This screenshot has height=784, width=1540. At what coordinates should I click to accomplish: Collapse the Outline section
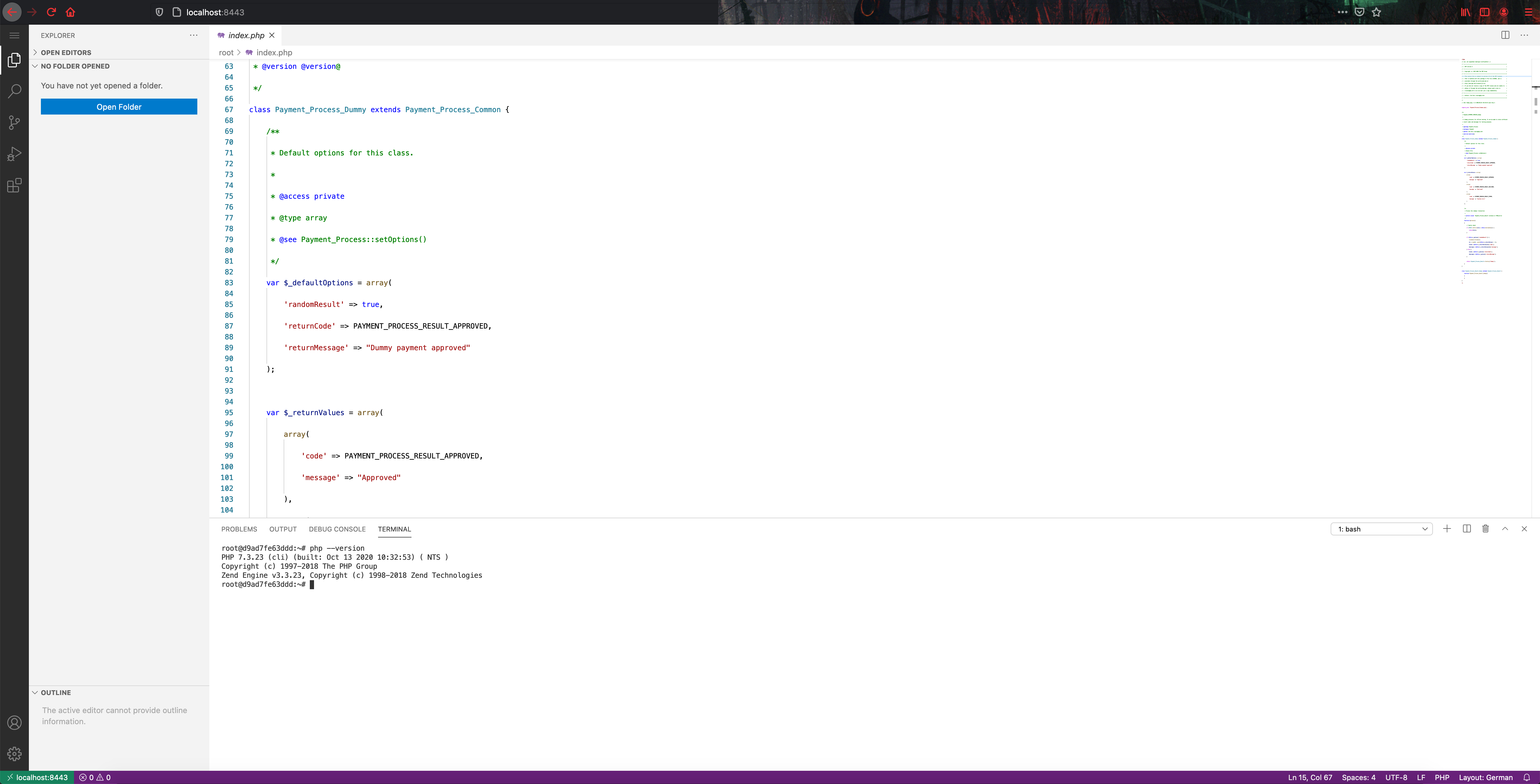(56, 693)
